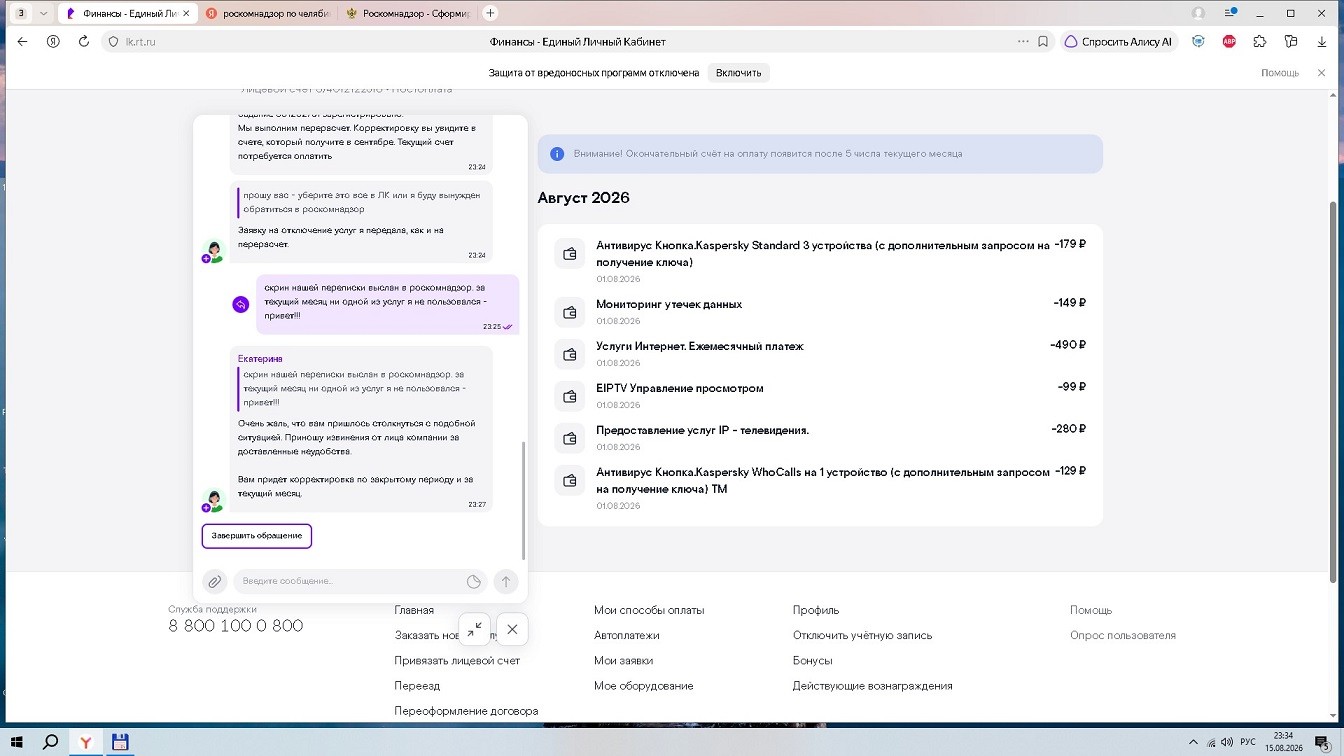
Task: Bookmark this page with the bookmark icon
Action: coord(1043,42)
